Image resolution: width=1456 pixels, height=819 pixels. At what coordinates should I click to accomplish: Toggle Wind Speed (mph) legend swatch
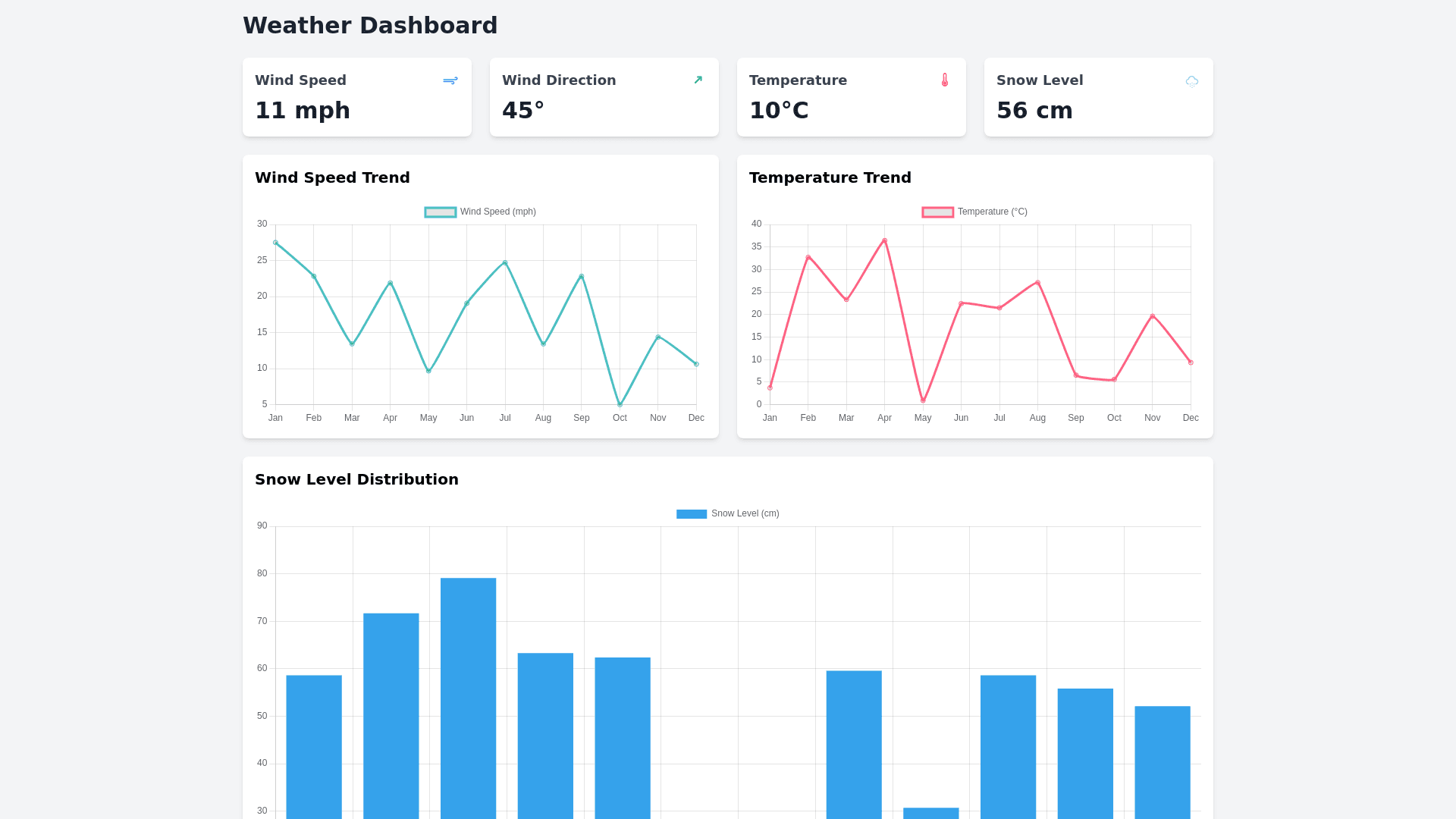click(440, 212)
